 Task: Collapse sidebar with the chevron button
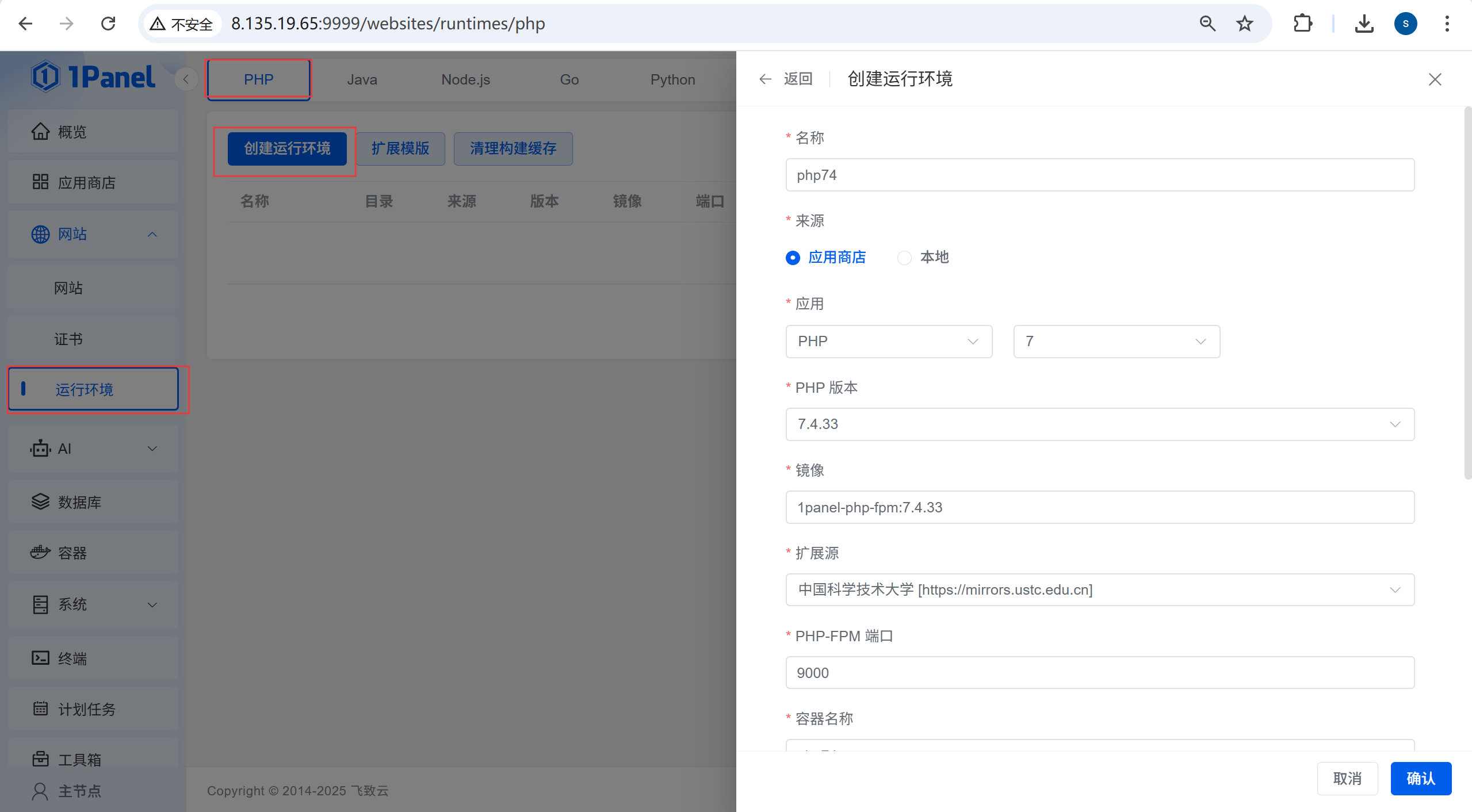[186, 79]
